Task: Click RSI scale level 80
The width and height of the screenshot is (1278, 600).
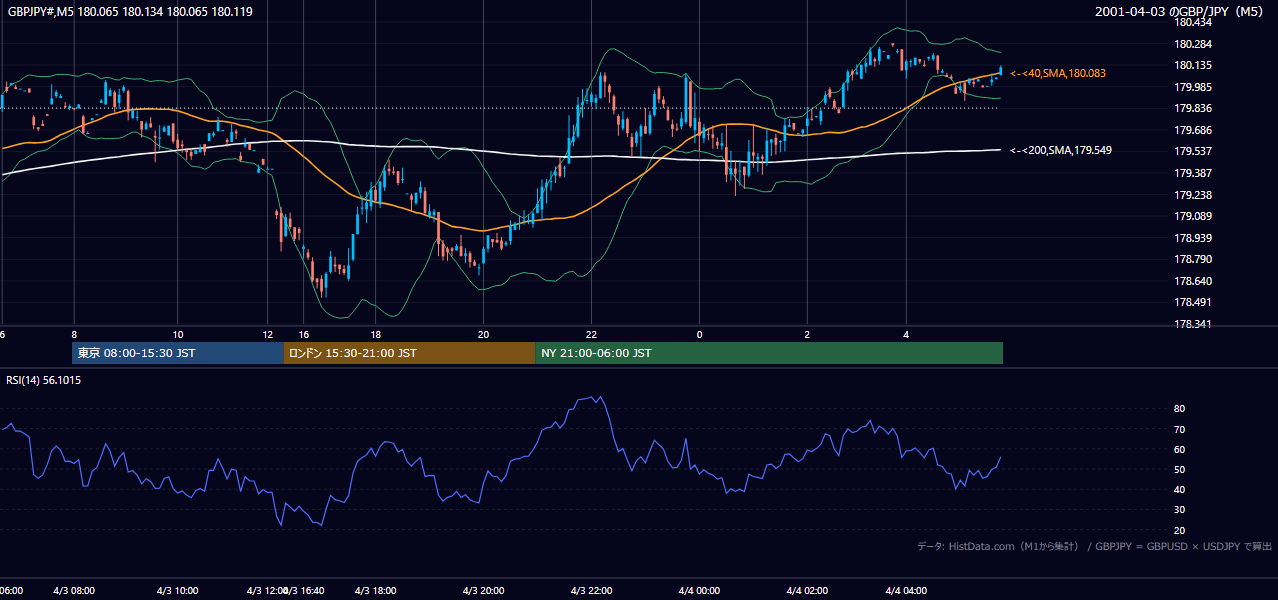Action: 1179,409
